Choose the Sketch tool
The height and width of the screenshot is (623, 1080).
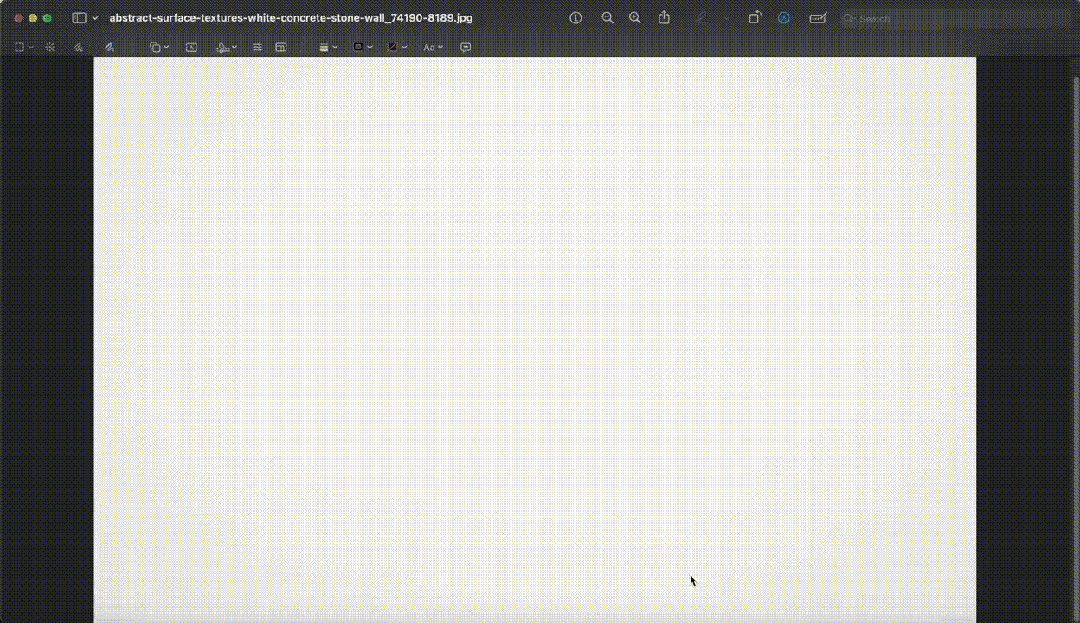(79, 47)
